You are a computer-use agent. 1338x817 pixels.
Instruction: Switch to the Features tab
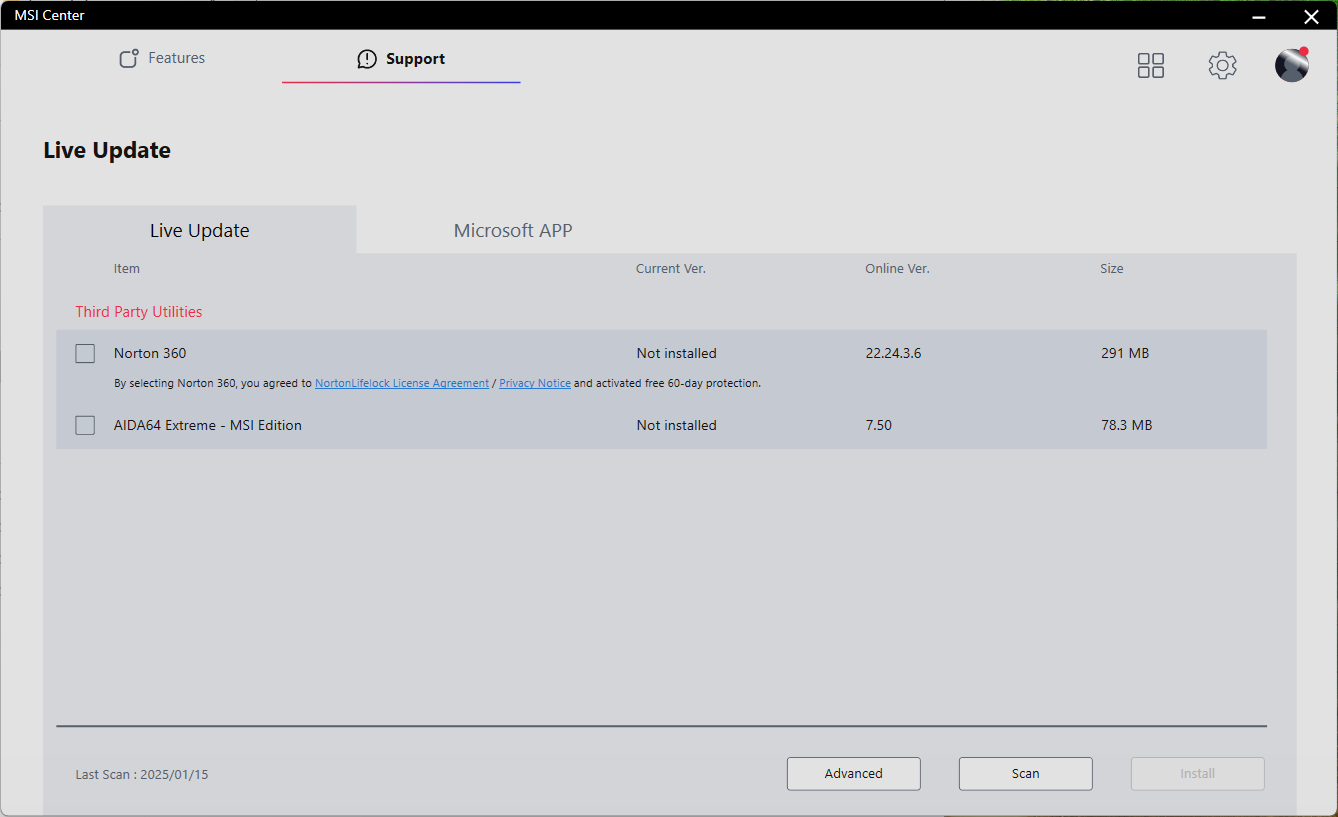click(x=162, y=58)
